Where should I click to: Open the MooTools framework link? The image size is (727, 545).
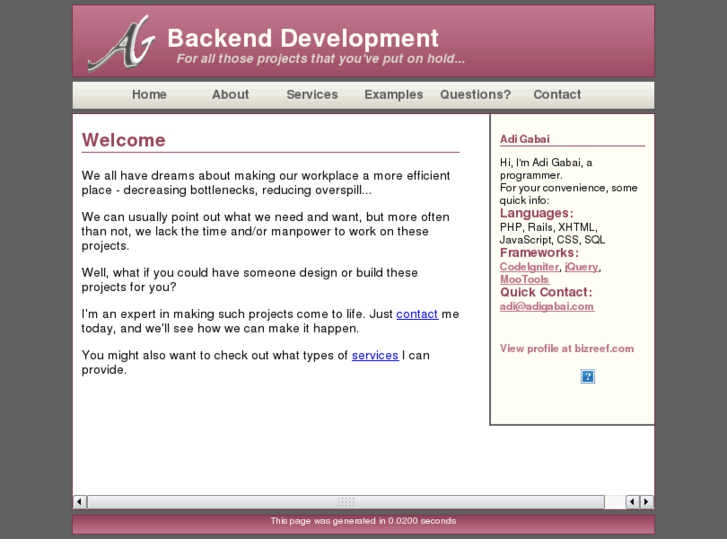[524, 279]
